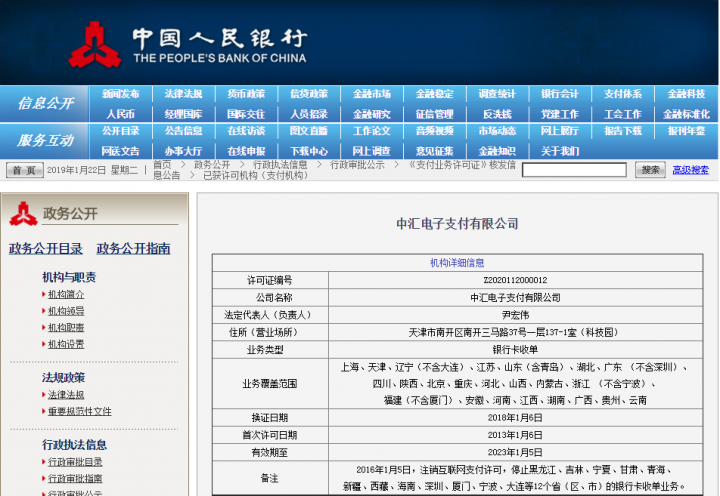The height and width of the screenshot is (496, 720).
Task: Open 工作论文 navigation item
Action: point(371,131)
